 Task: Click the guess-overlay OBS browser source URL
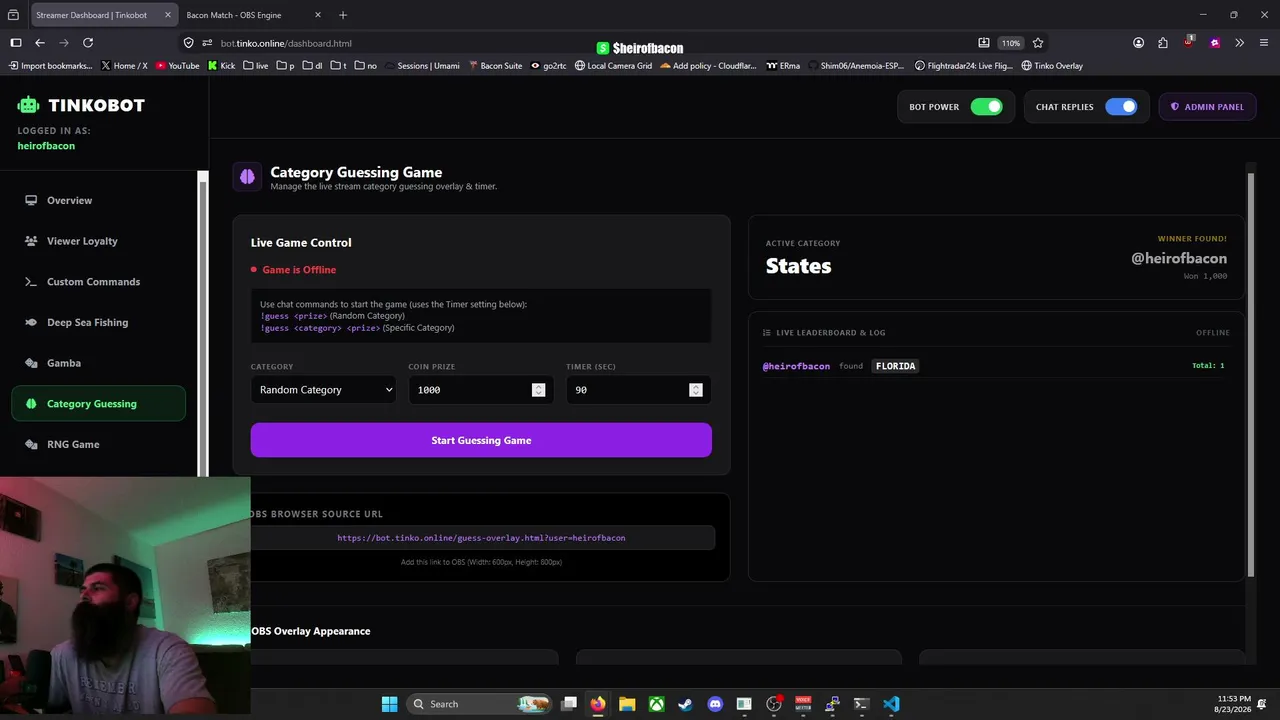pyautogui.click(x=481, y=538)
